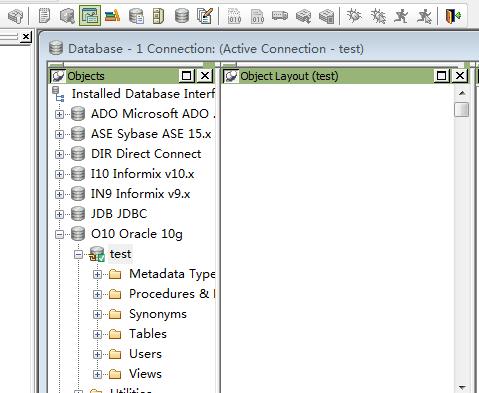479x393 pixels.
Task: Expand the ADO Microsoft ADO node
Action: pos(59,114)
